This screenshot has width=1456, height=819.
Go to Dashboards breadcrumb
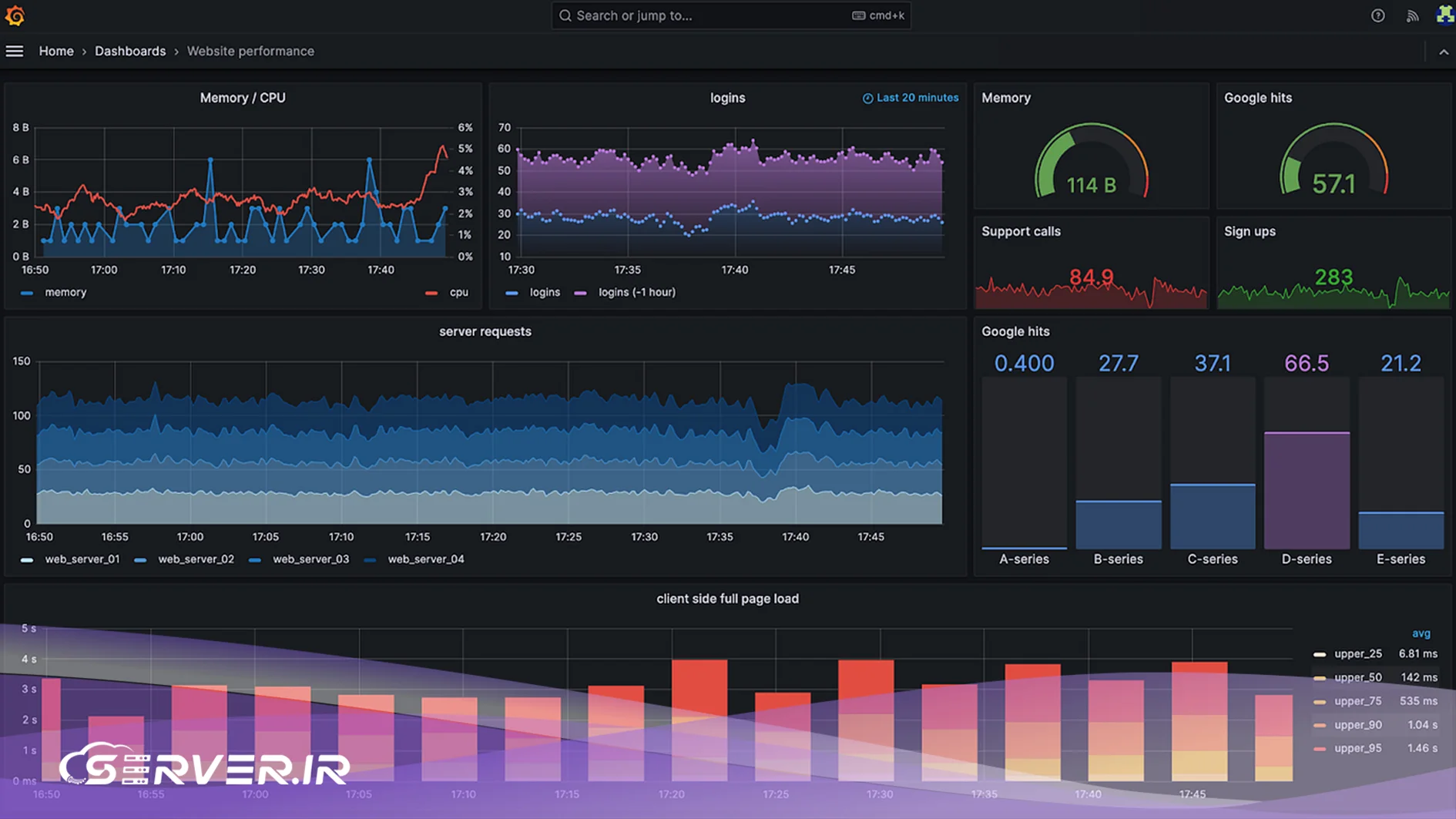click(x=130, y=51)
